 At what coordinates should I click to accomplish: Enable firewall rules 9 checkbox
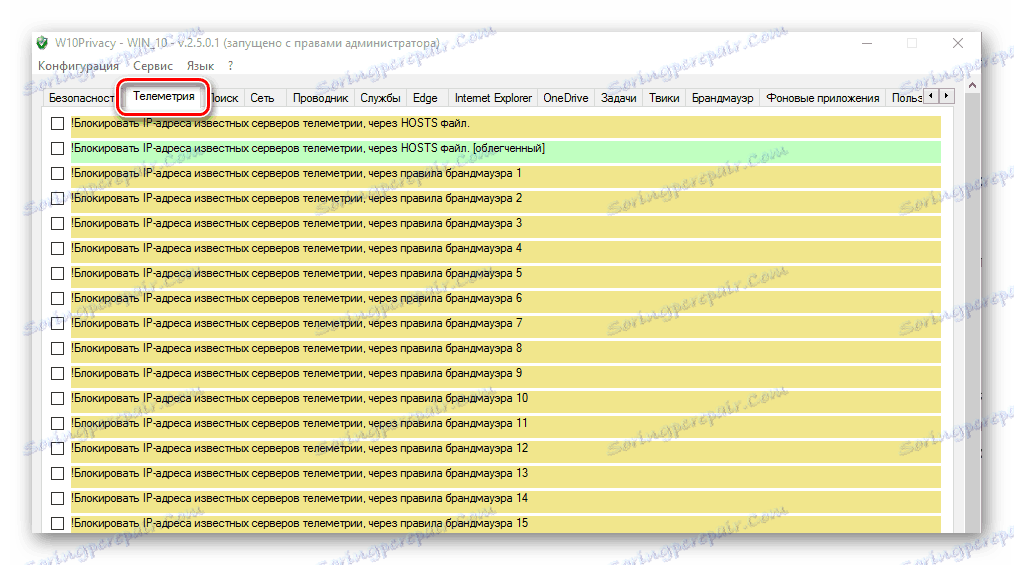pyautogui.click(x=58, y=374)
